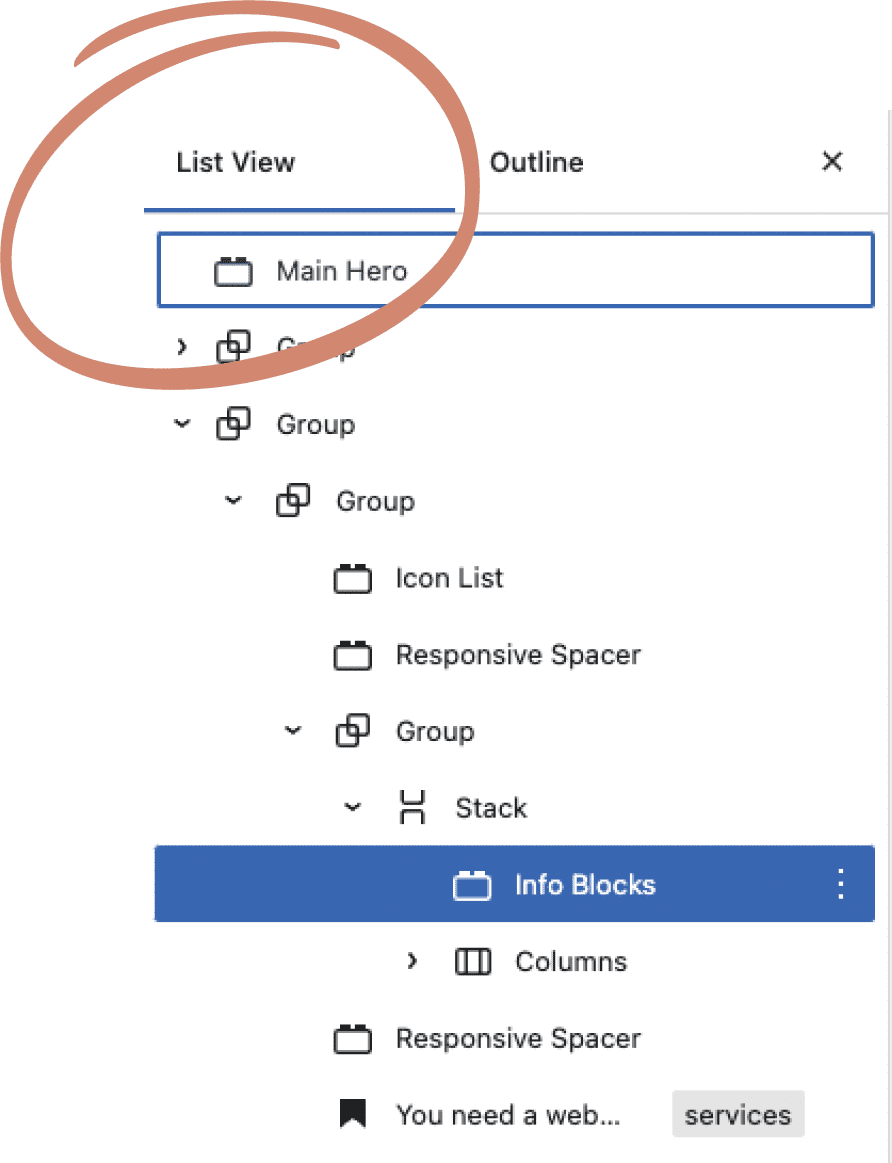
Task: Click the services anchor badge
Action: point(737,1115)
